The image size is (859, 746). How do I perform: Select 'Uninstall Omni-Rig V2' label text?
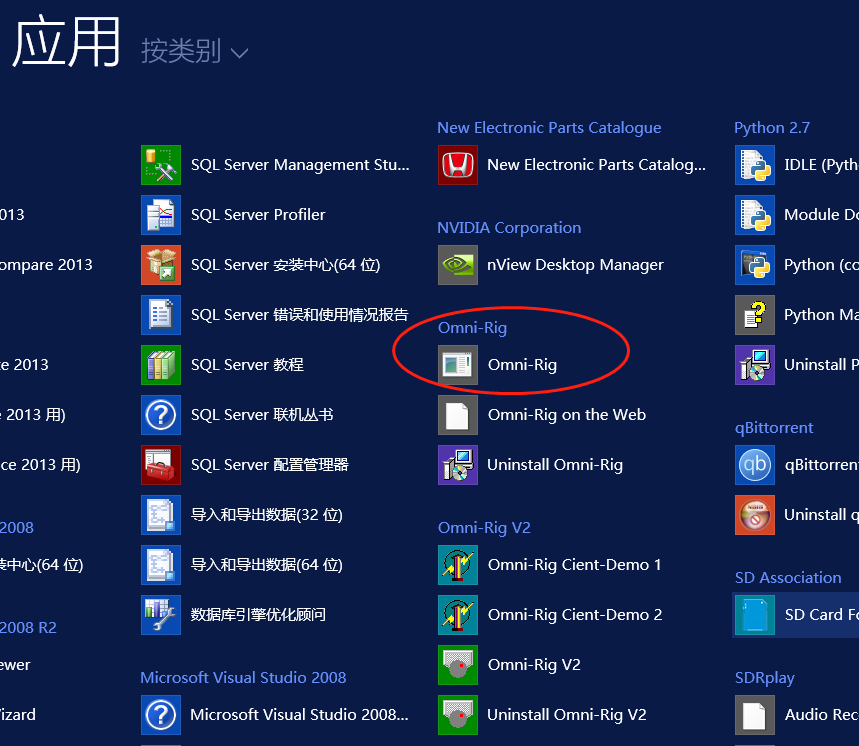point(566,715)
